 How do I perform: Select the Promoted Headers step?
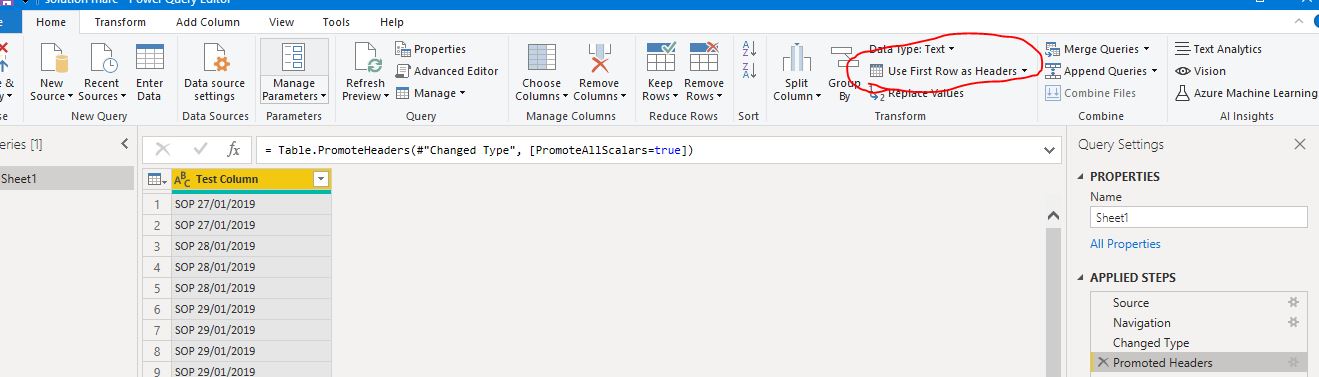click(x=1199, y=362)
